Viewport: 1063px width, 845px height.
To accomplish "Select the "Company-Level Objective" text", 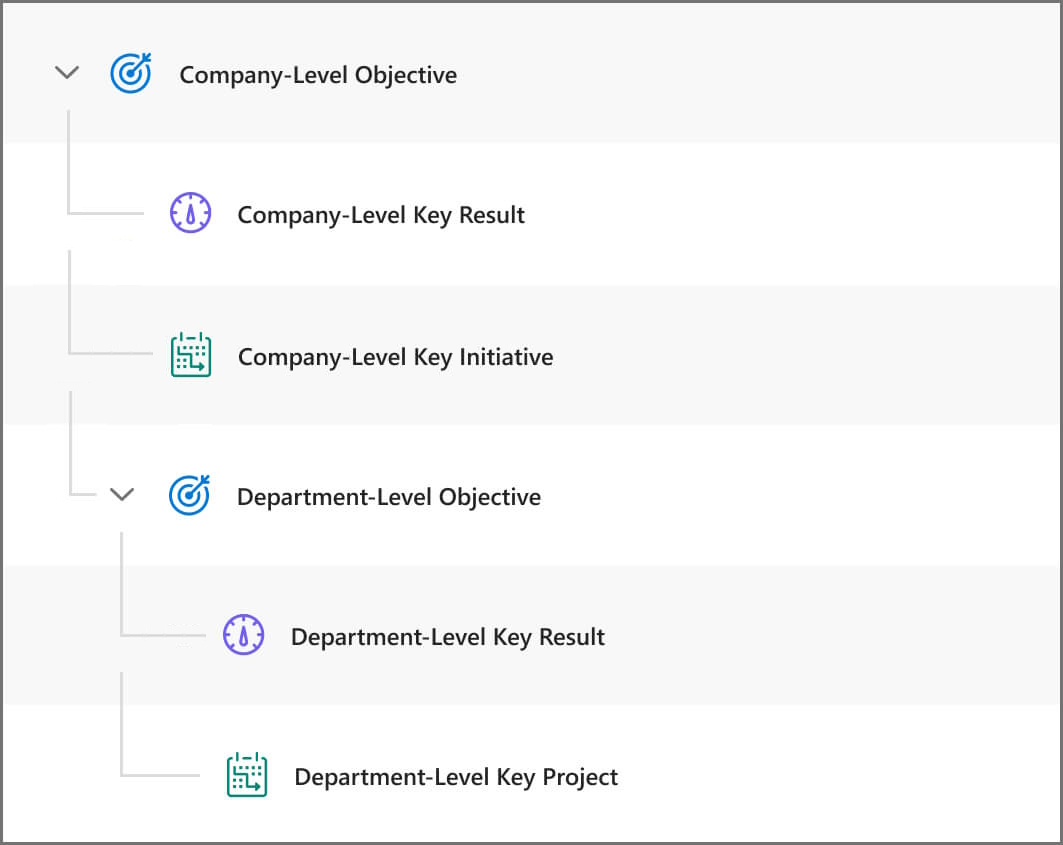I will (318, 75).
